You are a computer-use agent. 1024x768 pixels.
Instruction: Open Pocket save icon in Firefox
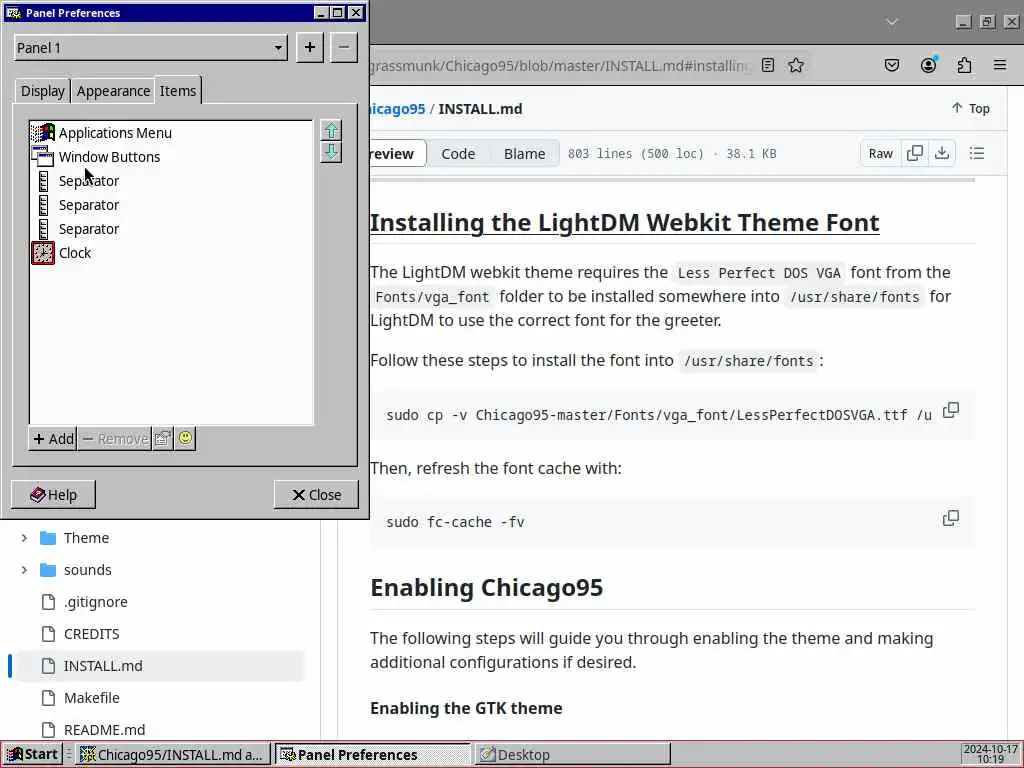891,65
